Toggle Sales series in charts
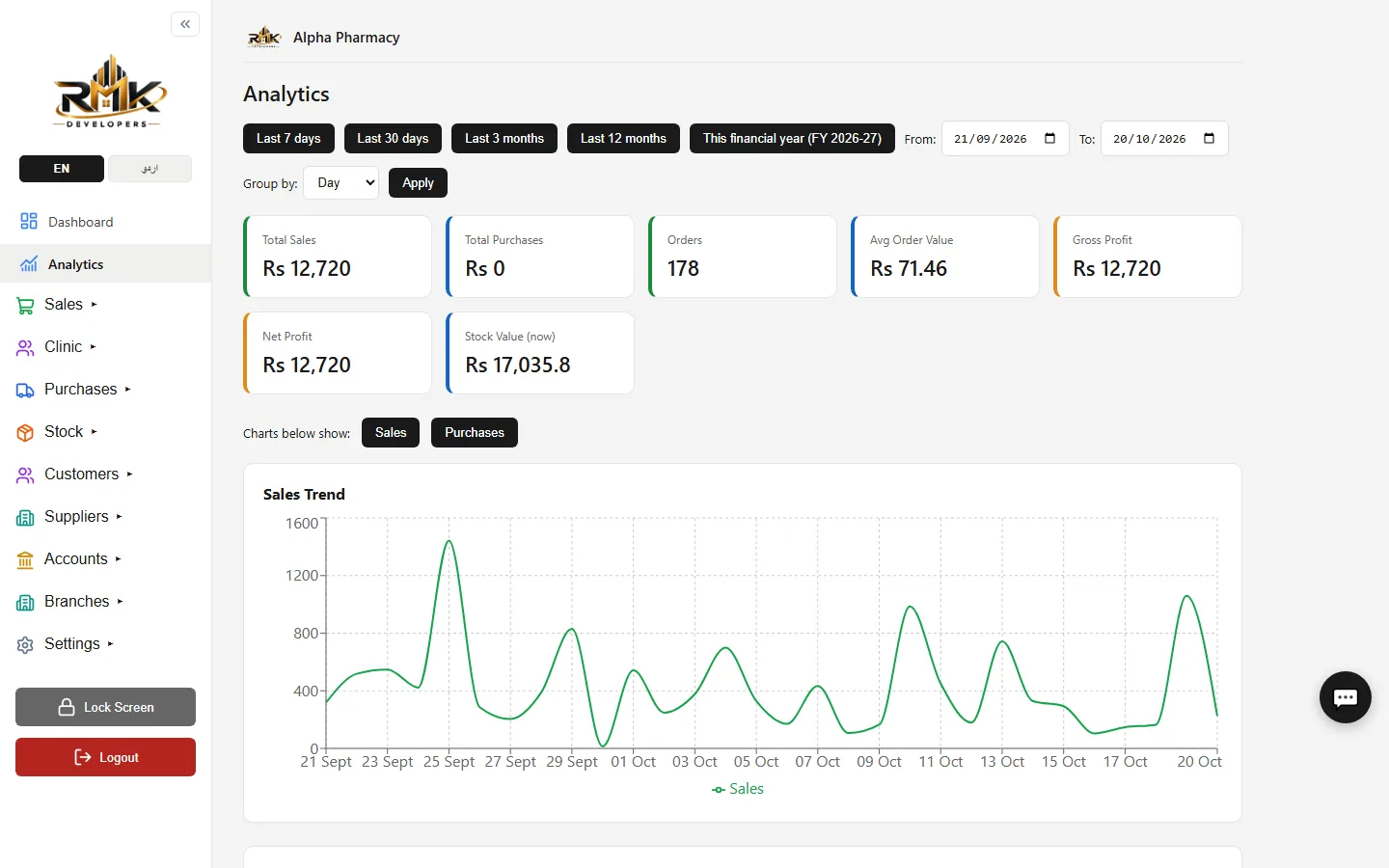Screen dimensions: 1389x868 point(391,432)
